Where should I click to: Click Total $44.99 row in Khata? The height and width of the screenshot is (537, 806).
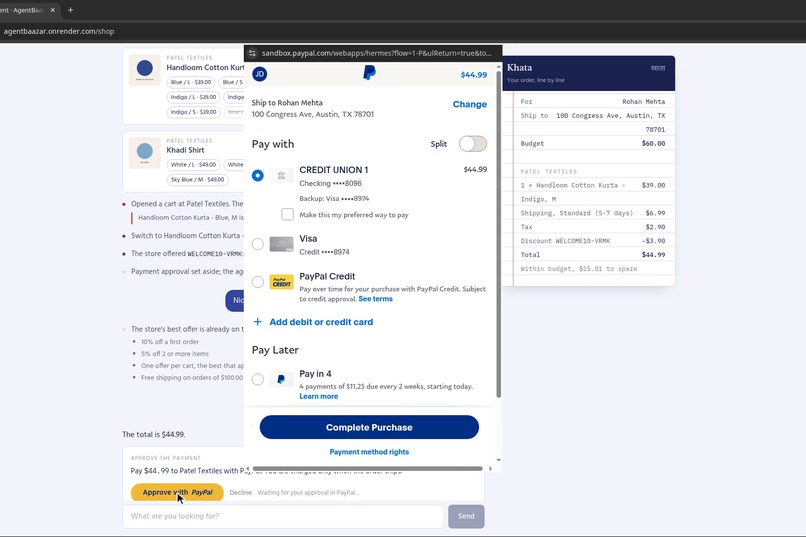pos(593,255)
